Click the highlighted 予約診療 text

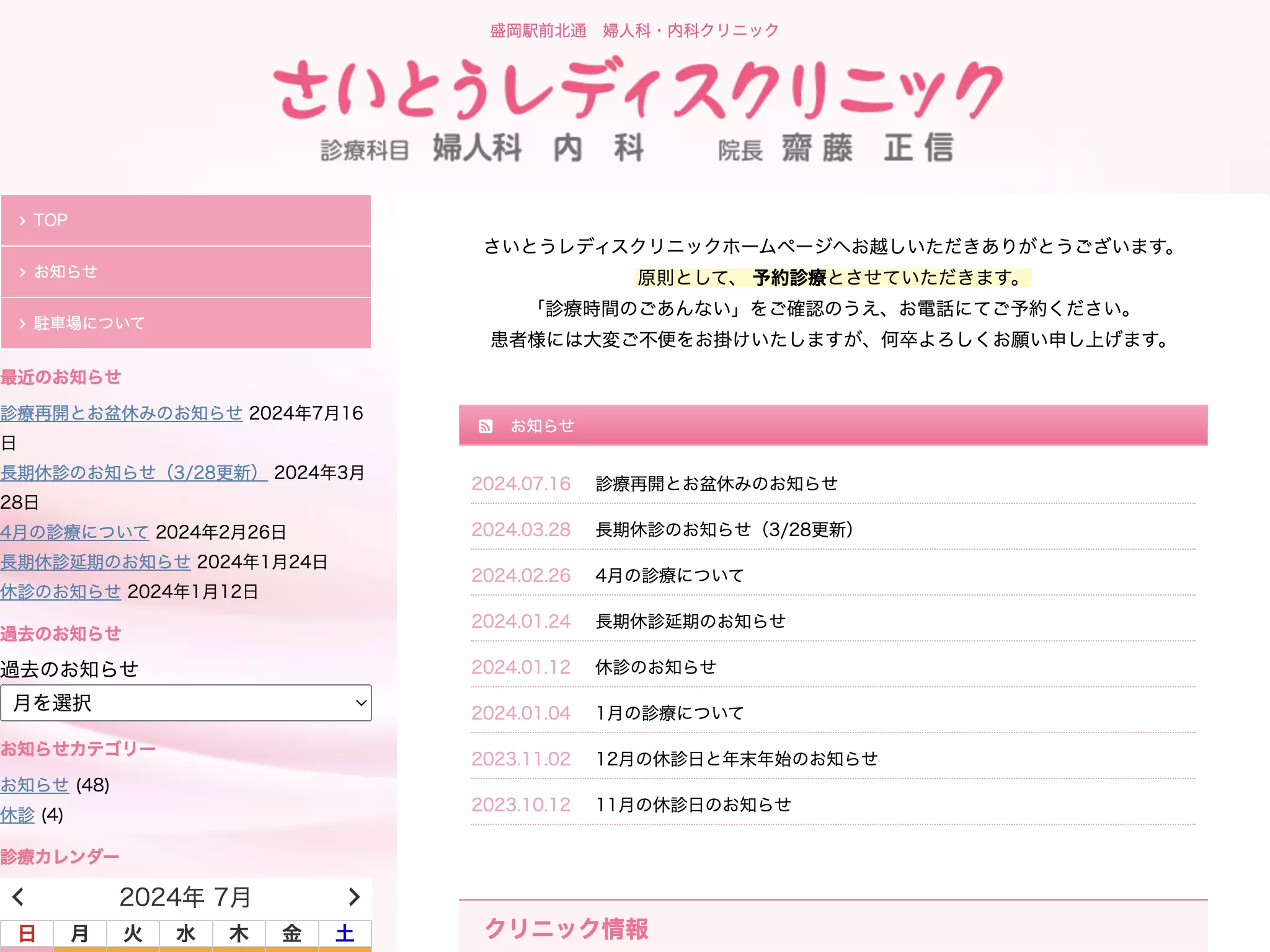789,277
